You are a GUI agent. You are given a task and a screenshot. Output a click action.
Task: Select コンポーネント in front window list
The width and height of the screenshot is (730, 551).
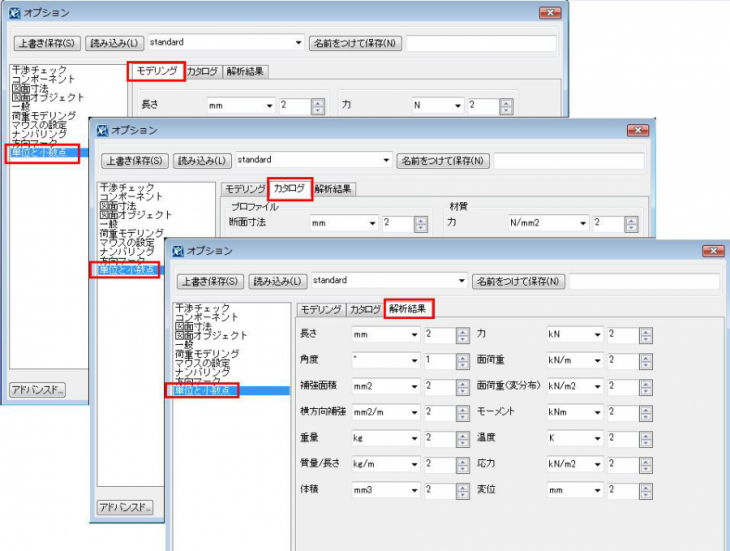pyautogui.click(x=207, y=317)
